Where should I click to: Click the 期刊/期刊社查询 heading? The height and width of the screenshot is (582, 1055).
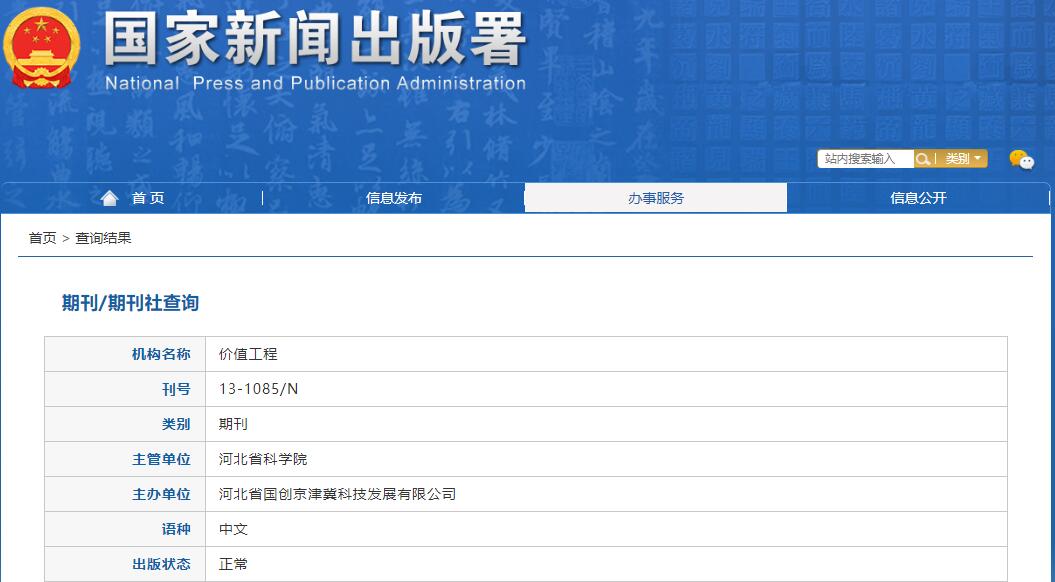point(130,303)
